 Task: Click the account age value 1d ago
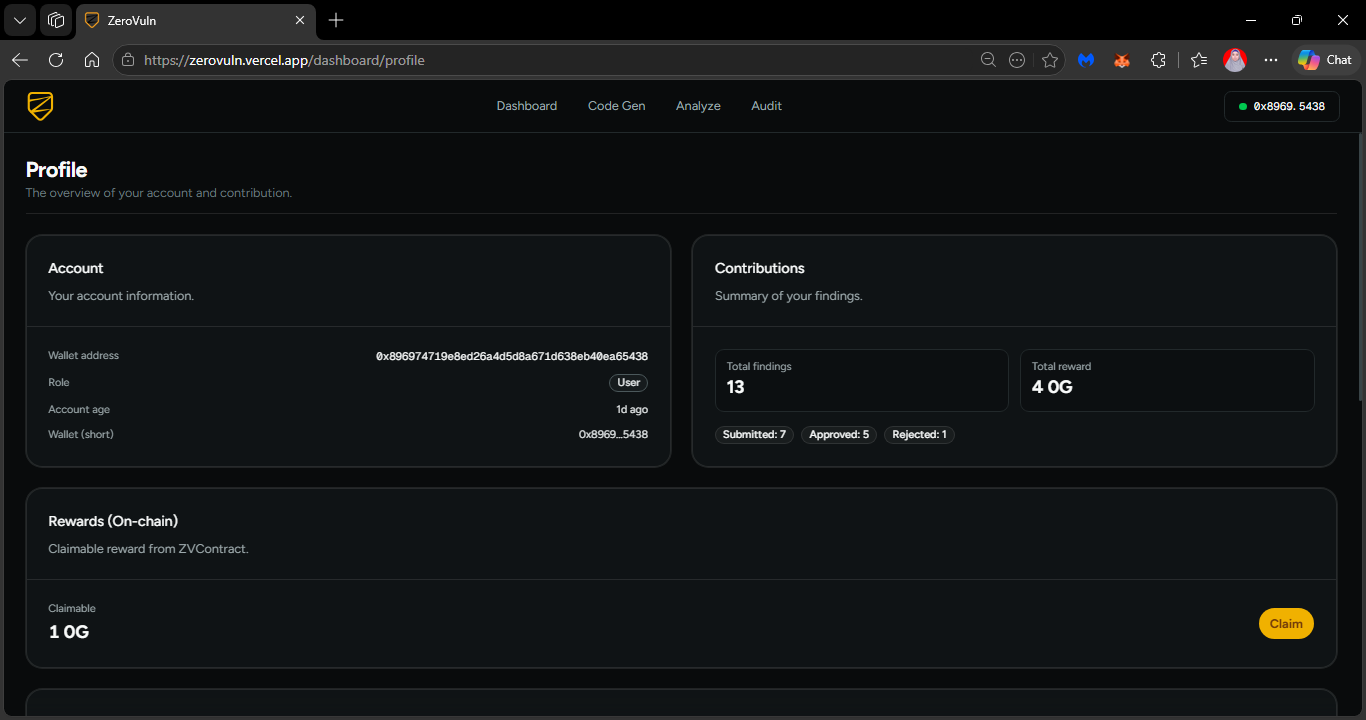pos(632,409)
